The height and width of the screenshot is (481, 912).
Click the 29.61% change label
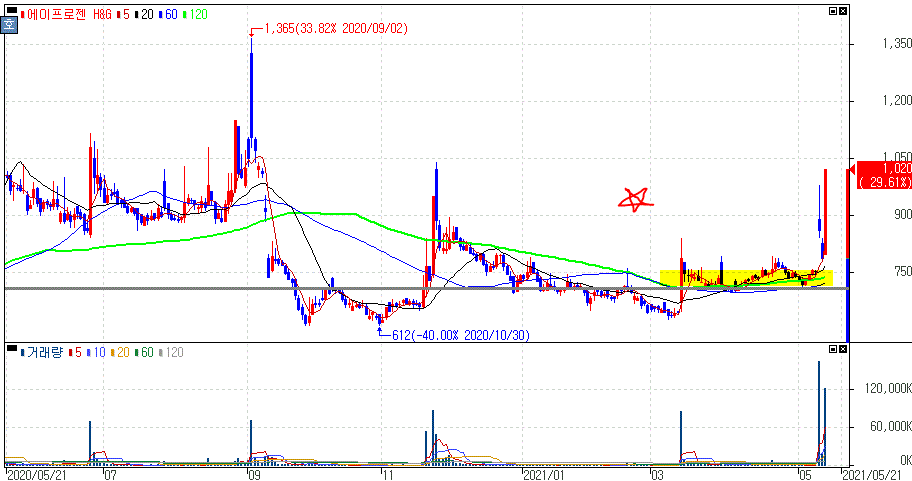pos(885,183)
